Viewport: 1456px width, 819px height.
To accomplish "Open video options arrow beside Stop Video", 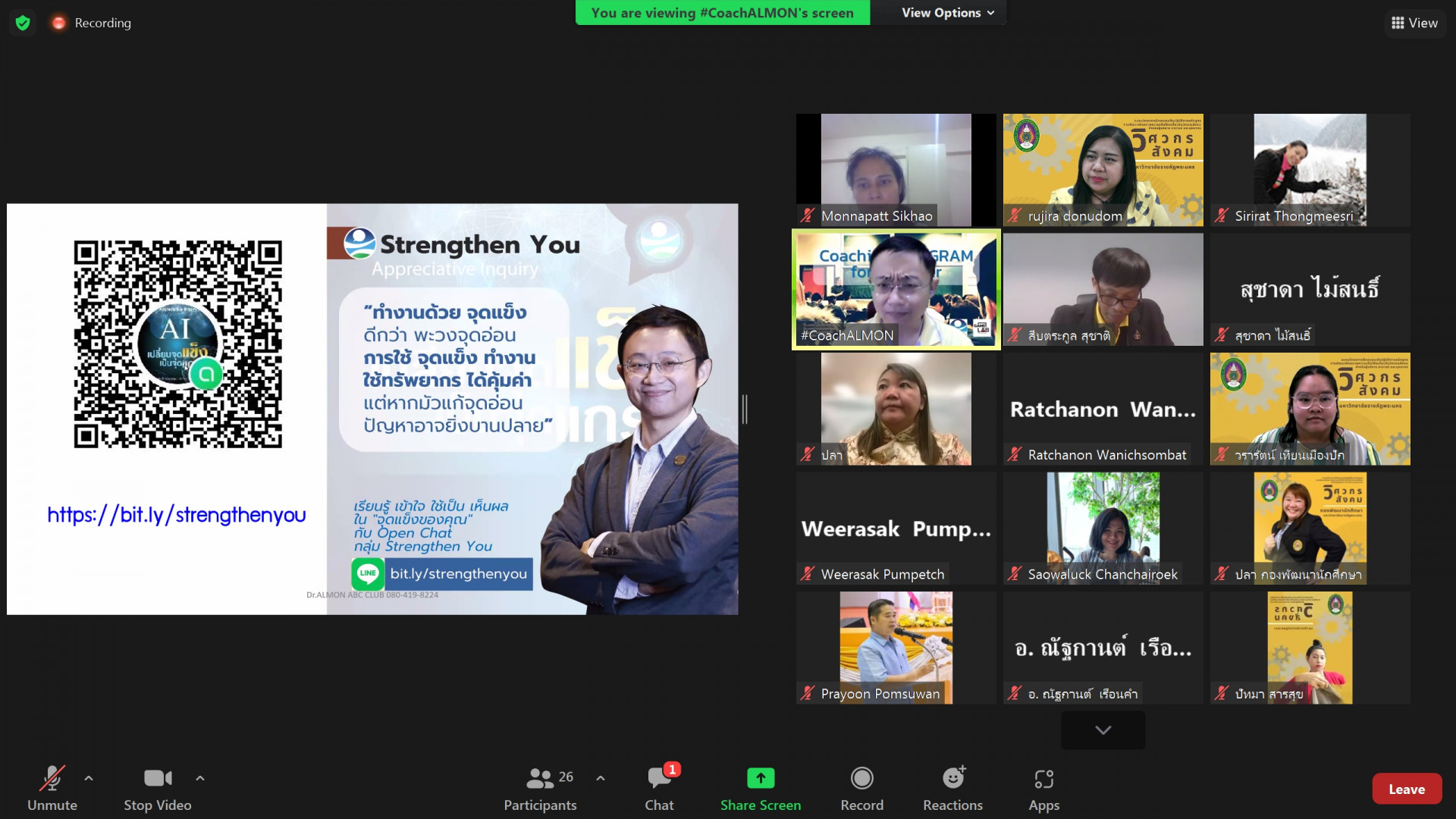I will (x=200, y=778).
